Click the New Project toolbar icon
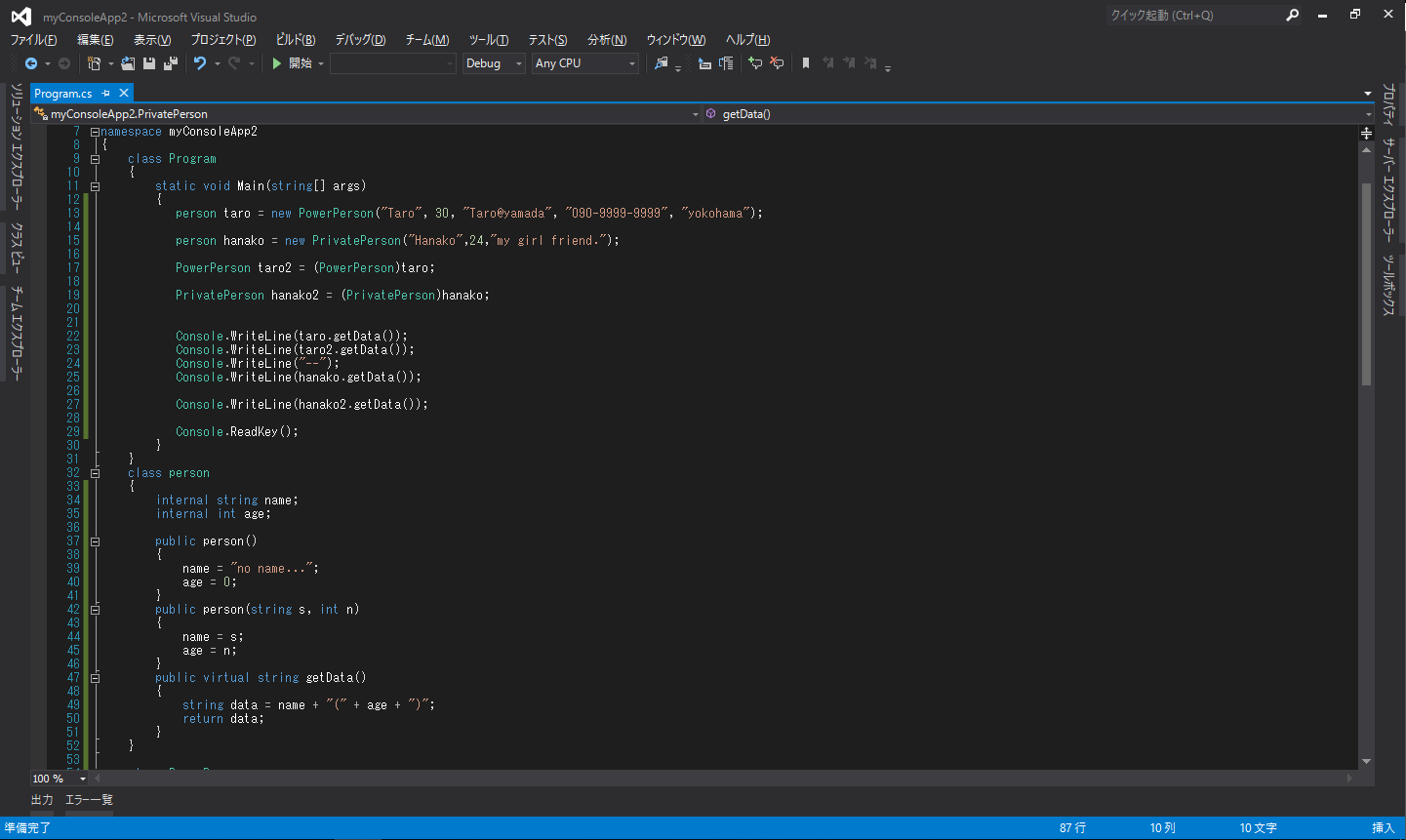 point(95,63)
